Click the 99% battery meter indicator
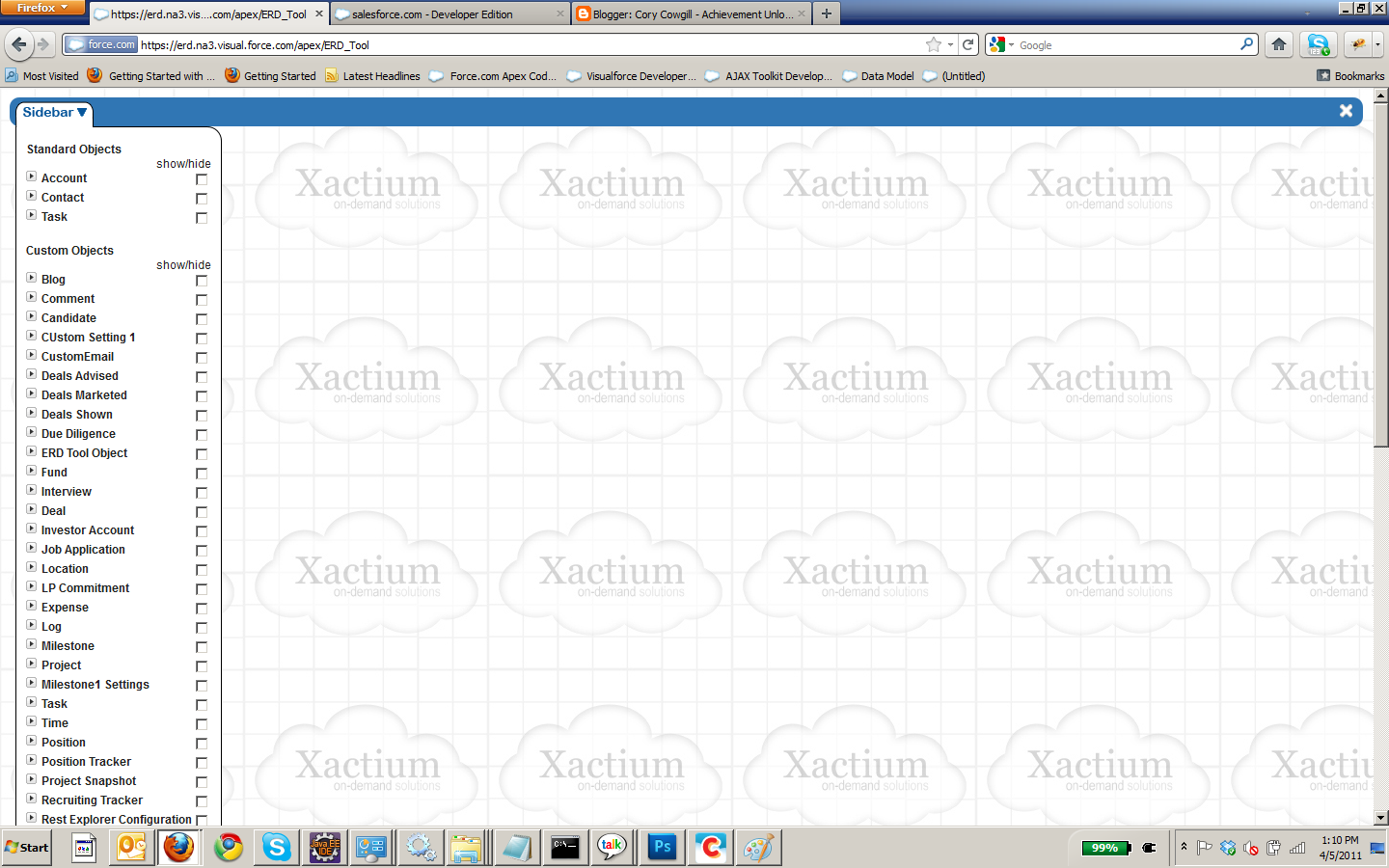This screenshot has width=1389, height=868. pyautogui.click(x=1105, y=848)
